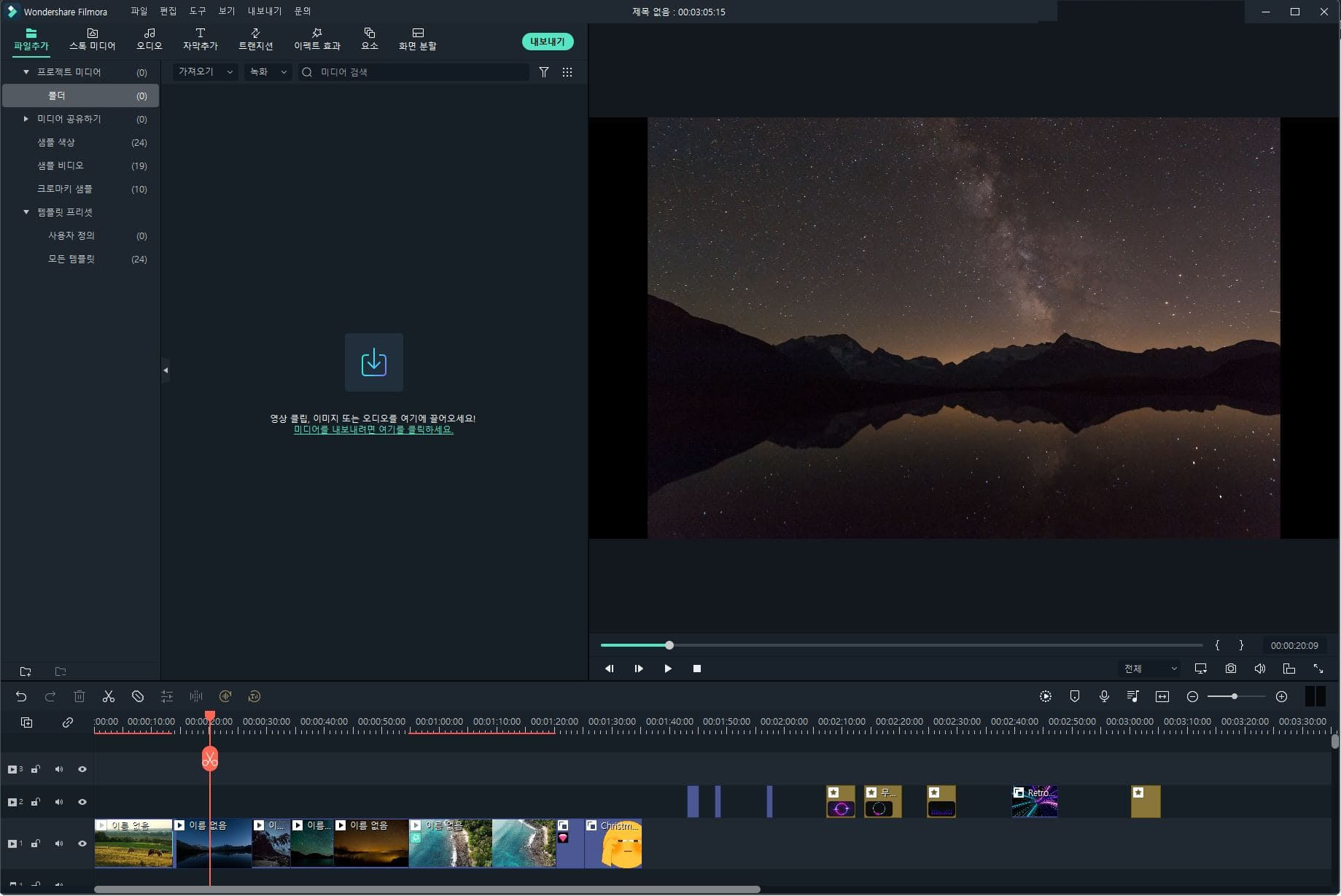1341x896 pixels.
Task: Click the link chain icon beside the ruler
Action: 67,722
